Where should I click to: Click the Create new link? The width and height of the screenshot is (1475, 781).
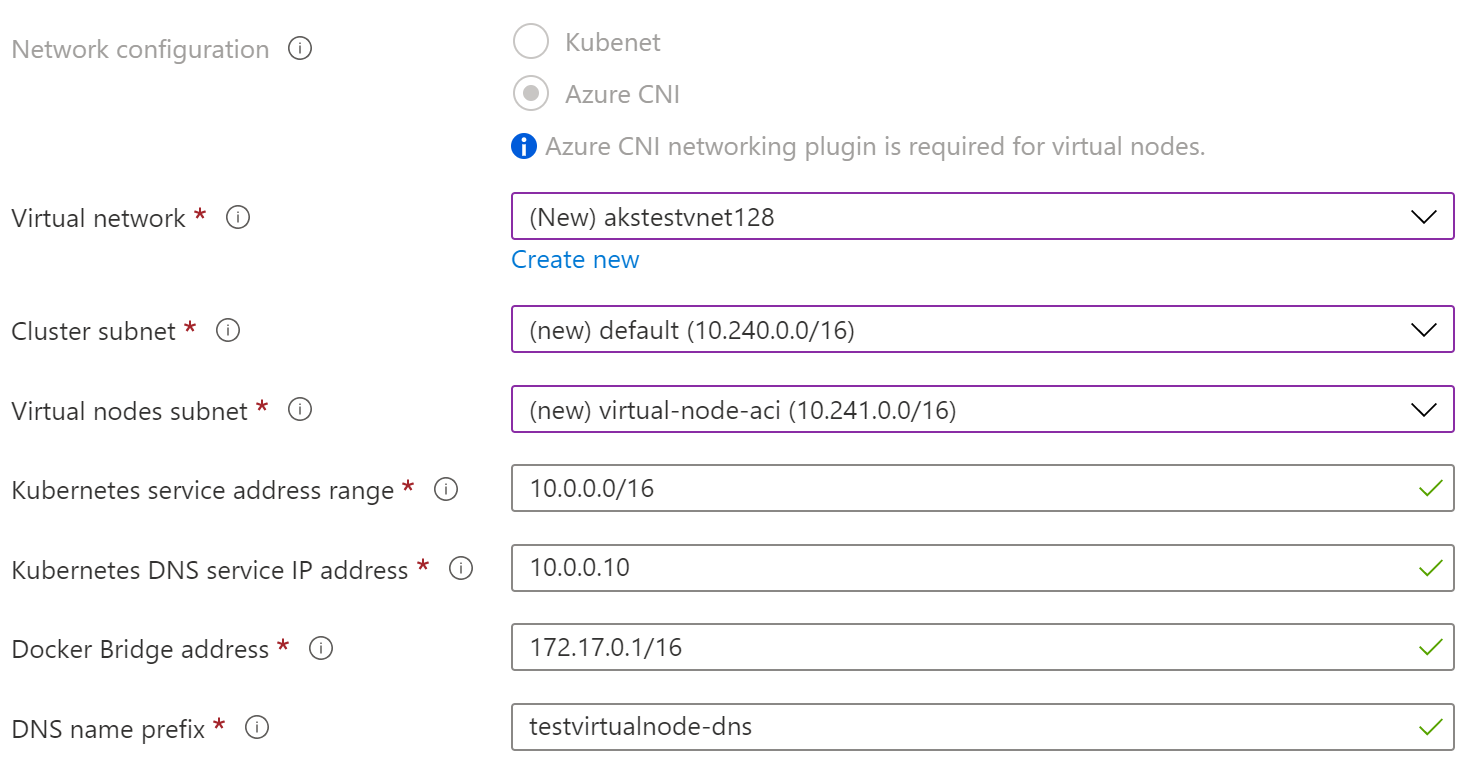(575, 260)
